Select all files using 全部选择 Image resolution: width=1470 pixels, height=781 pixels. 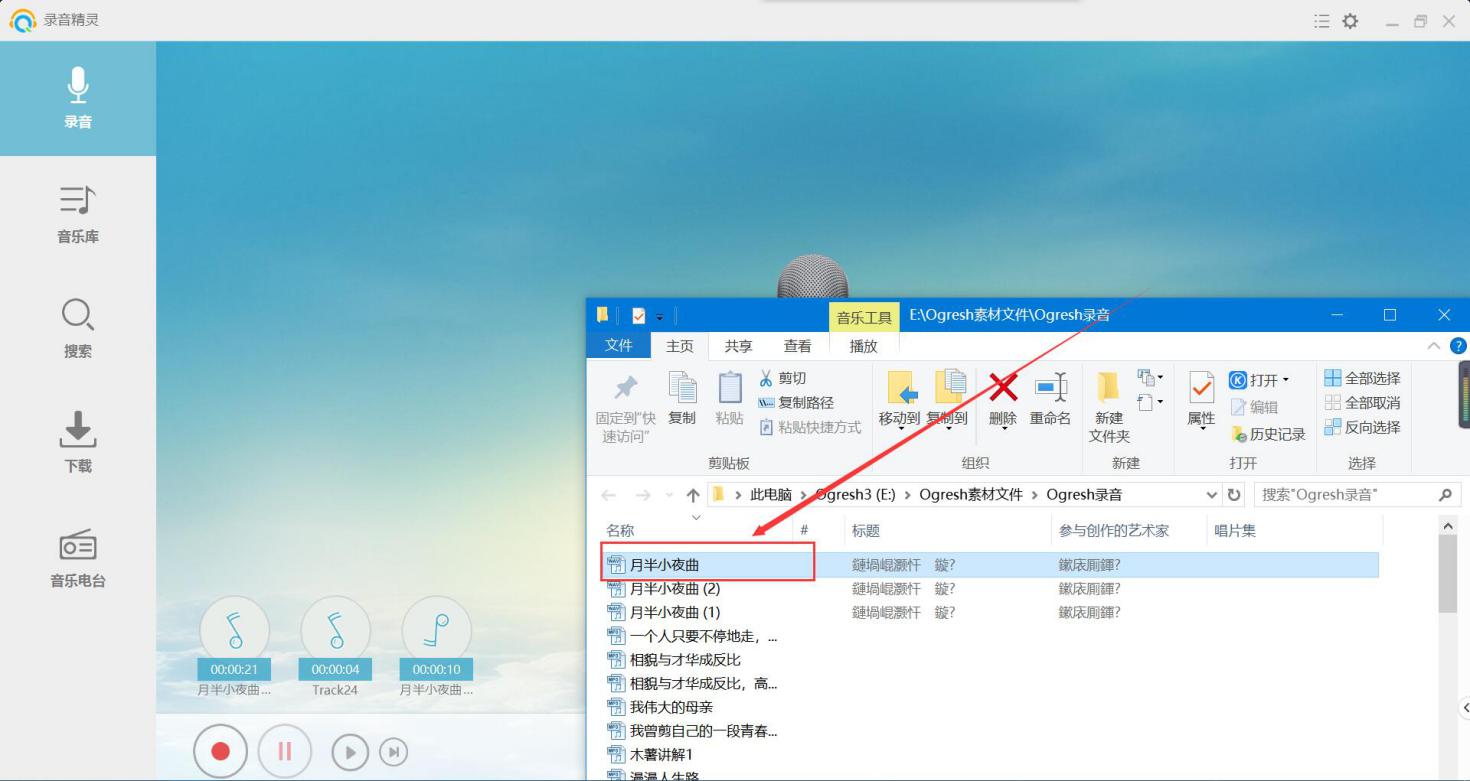click(x=1361, y=377)
